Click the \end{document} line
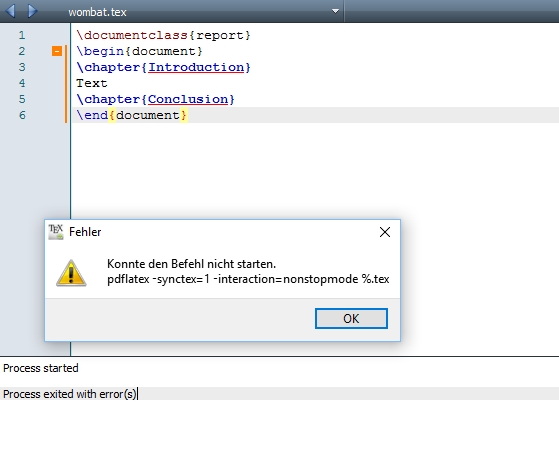The width and height of the screenshot is (559, 469). click(x=131, y=115)
